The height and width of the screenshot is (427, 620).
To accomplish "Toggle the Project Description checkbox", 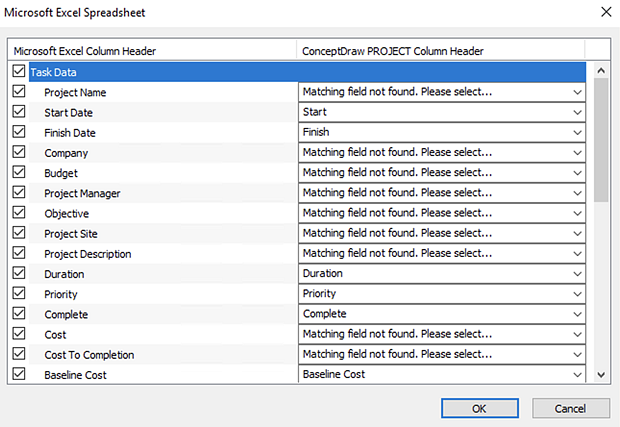I will pos(19,253).
